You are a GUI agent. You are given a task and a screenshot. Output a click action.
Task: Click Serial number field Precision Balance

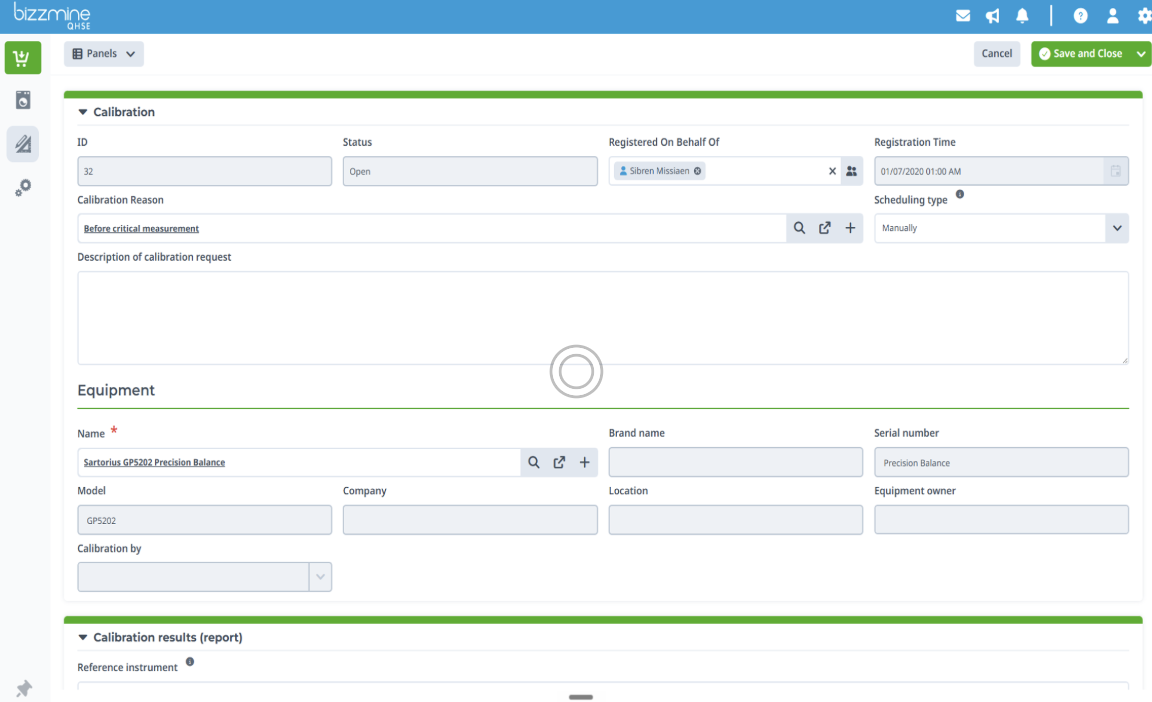(1001, 462)
